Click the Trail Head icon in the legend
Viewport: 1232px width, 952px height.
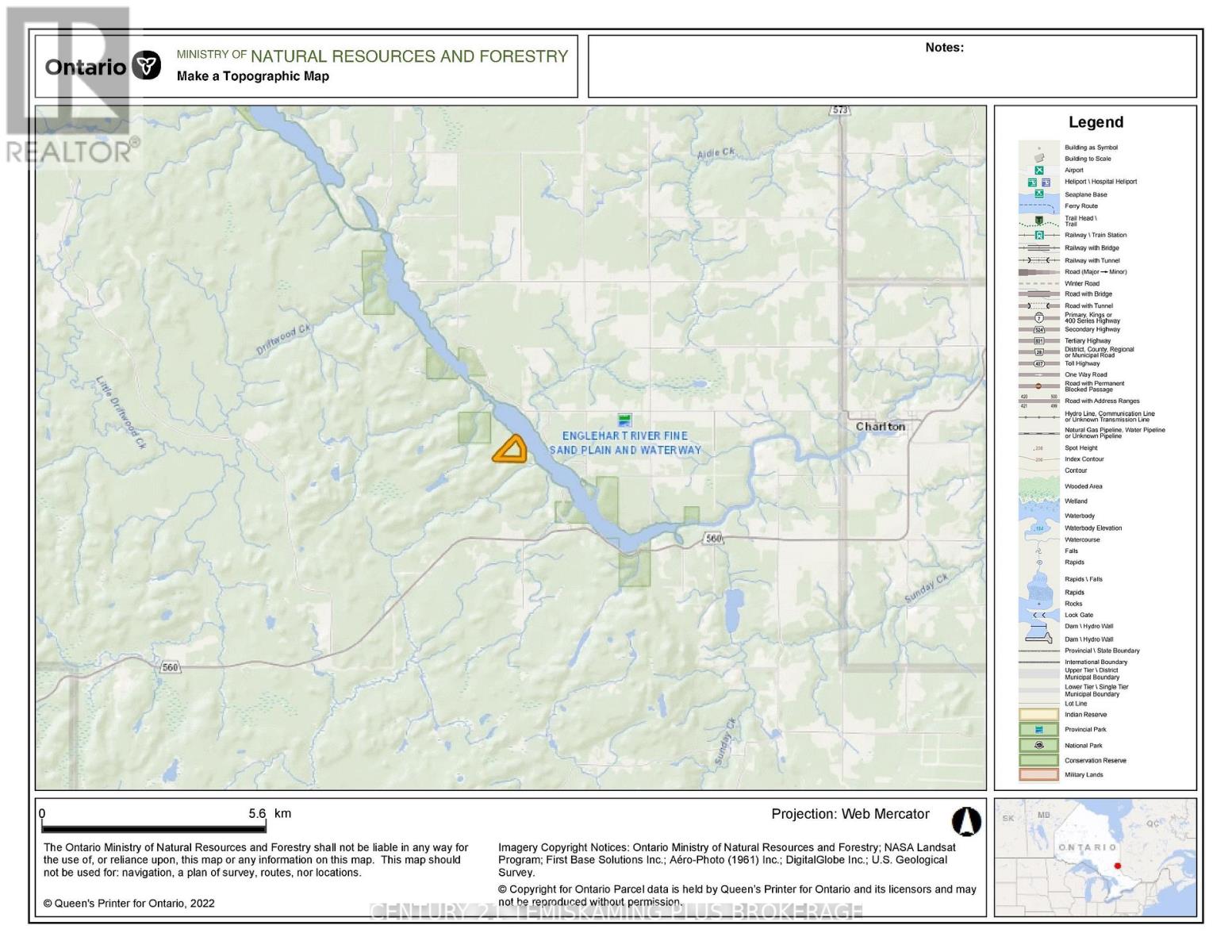(1039, 221)
